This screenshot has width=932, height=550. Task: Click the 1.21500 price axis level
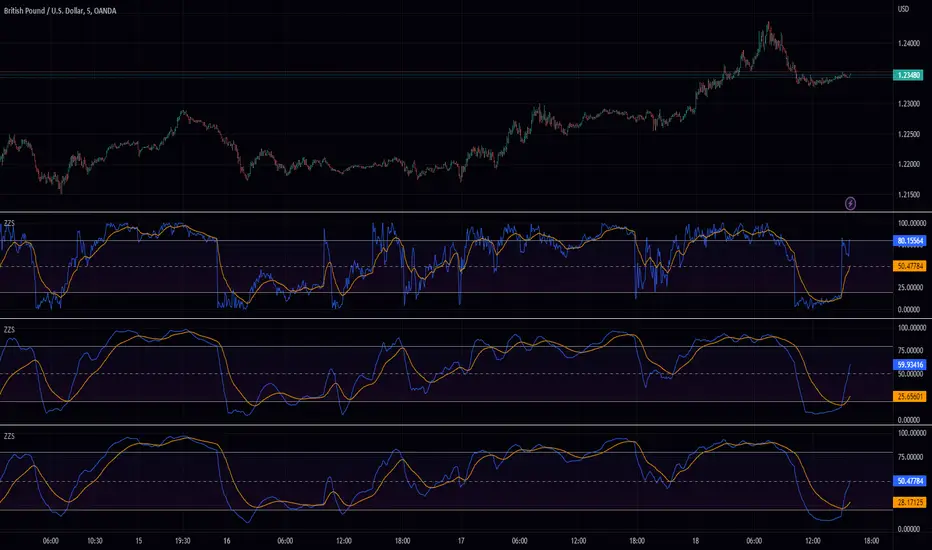[x=909, y=195]
